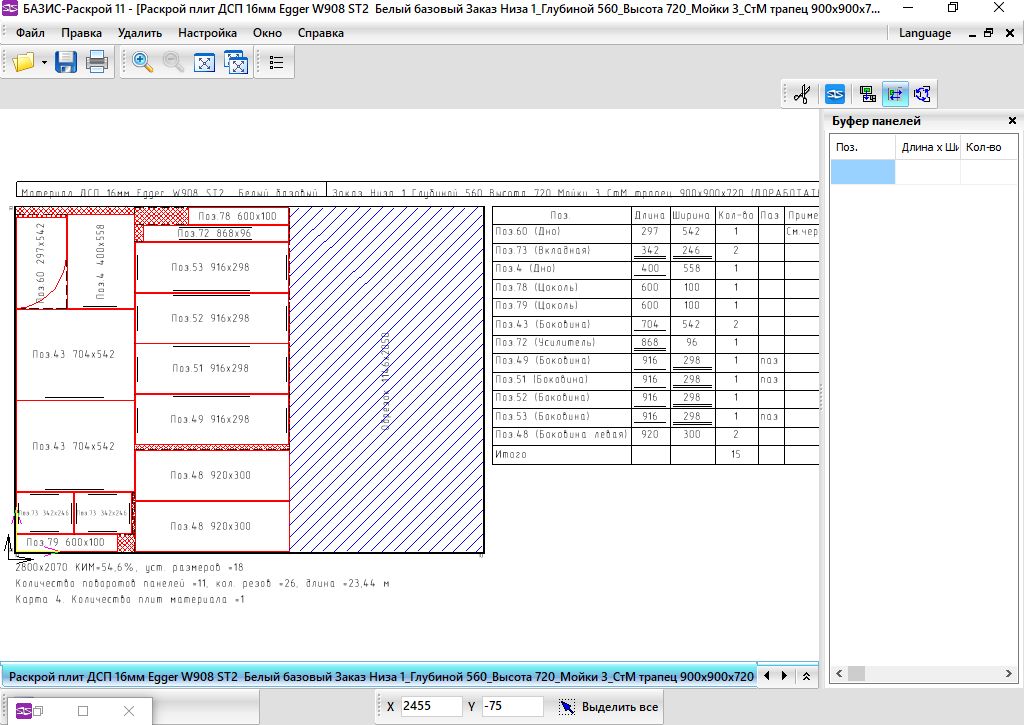
Task: Open the Окно menu
Action: 267,33
